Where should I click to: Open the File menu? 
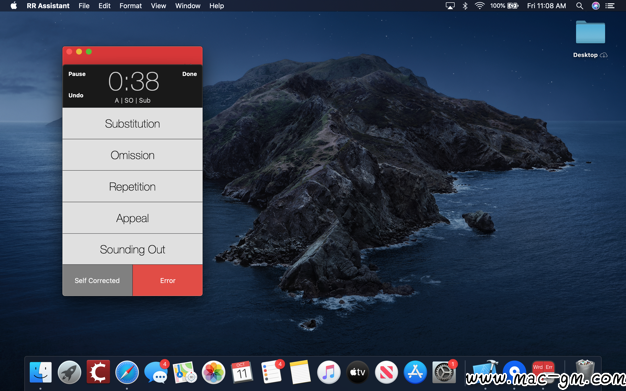(84, 6)
